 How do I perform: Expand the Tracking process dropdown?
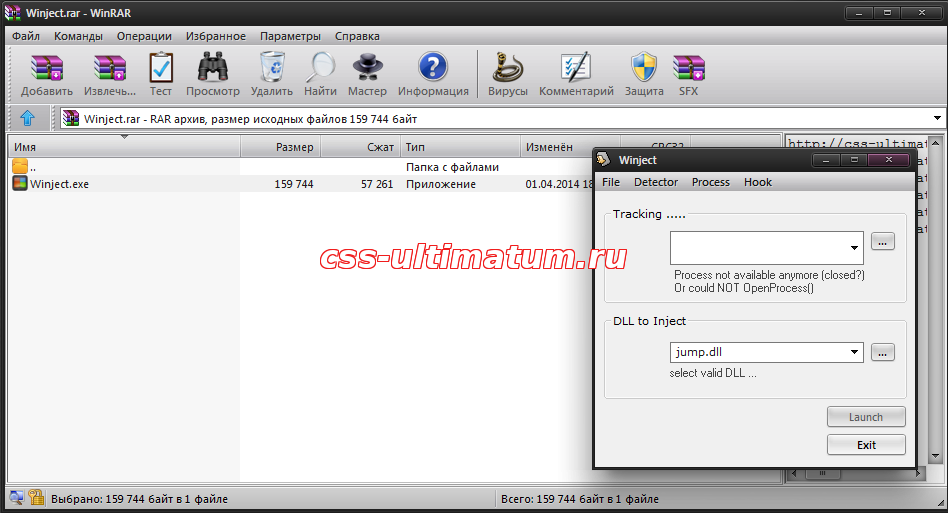tap(854, 248)
